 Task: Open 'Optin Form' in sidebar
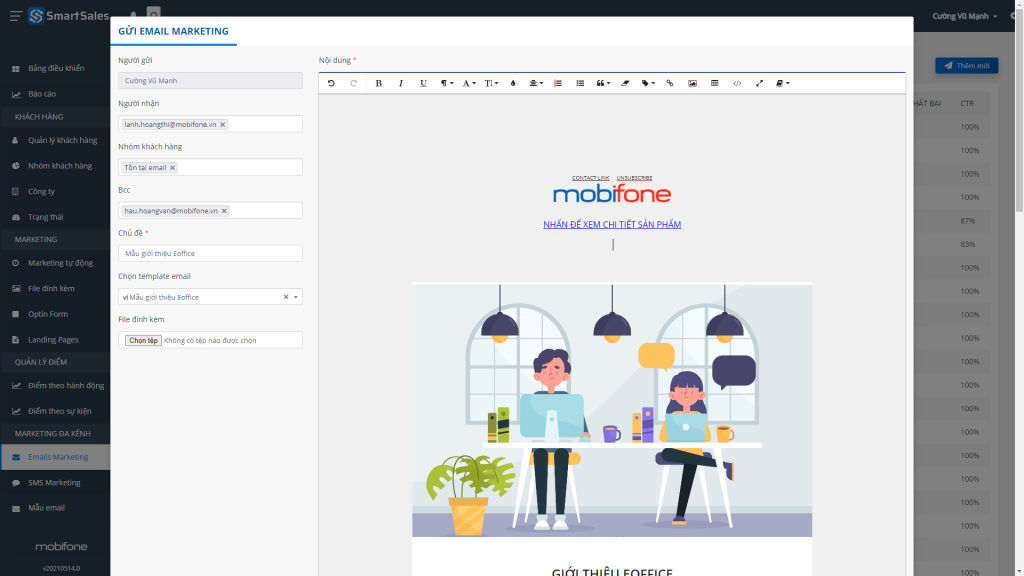[48, 314]
